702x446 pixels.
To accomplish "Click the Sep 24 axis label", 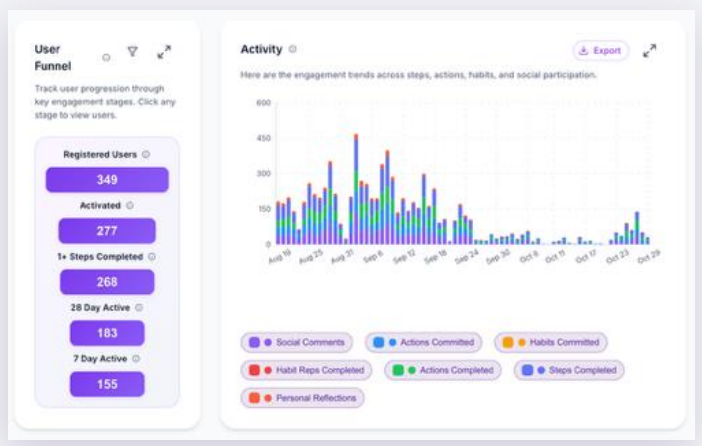I will (467, 257).
